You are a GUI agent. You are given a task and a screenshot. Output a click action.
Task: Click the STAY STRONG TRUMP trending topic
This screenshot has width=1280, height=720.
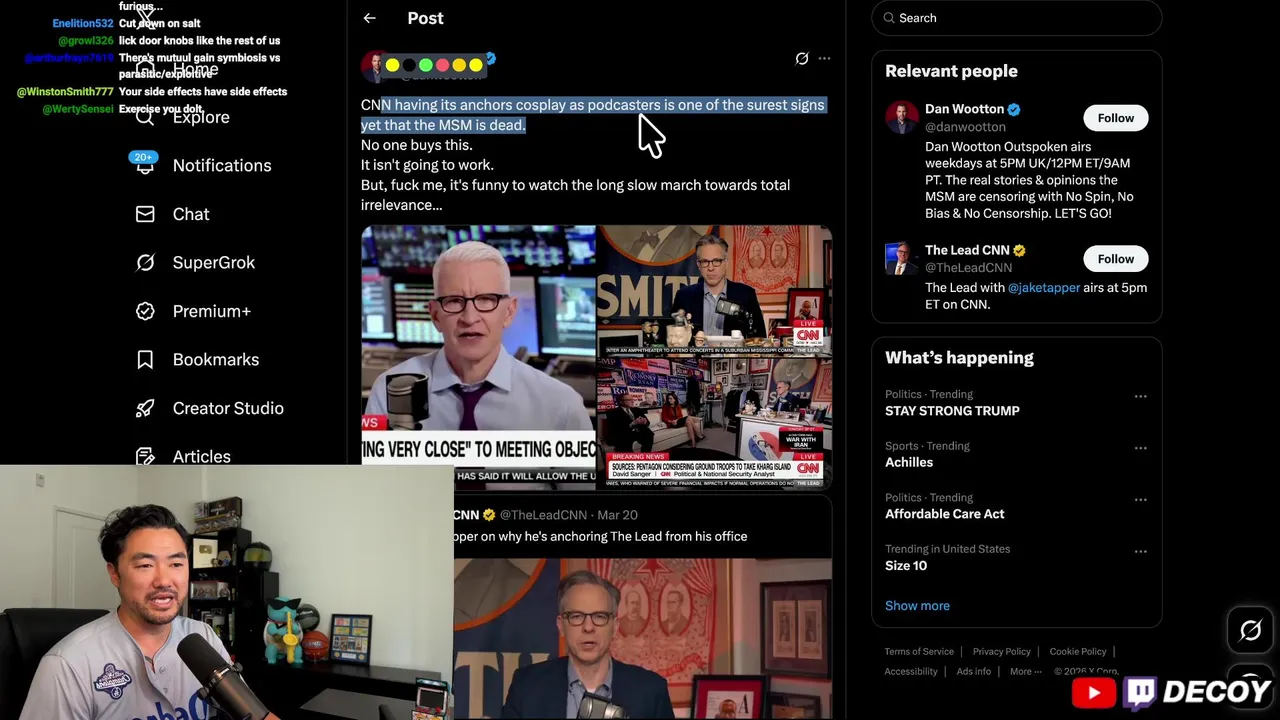click(952, 411)
